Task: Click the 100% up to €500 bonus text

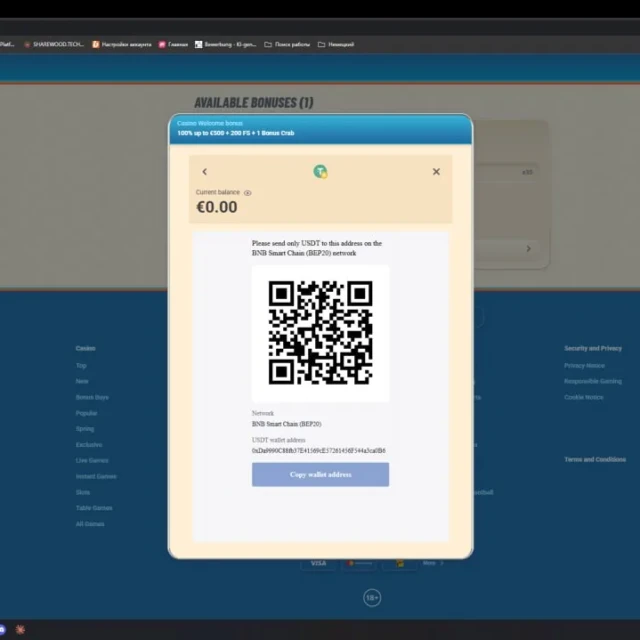Action: tap(236, 133)
